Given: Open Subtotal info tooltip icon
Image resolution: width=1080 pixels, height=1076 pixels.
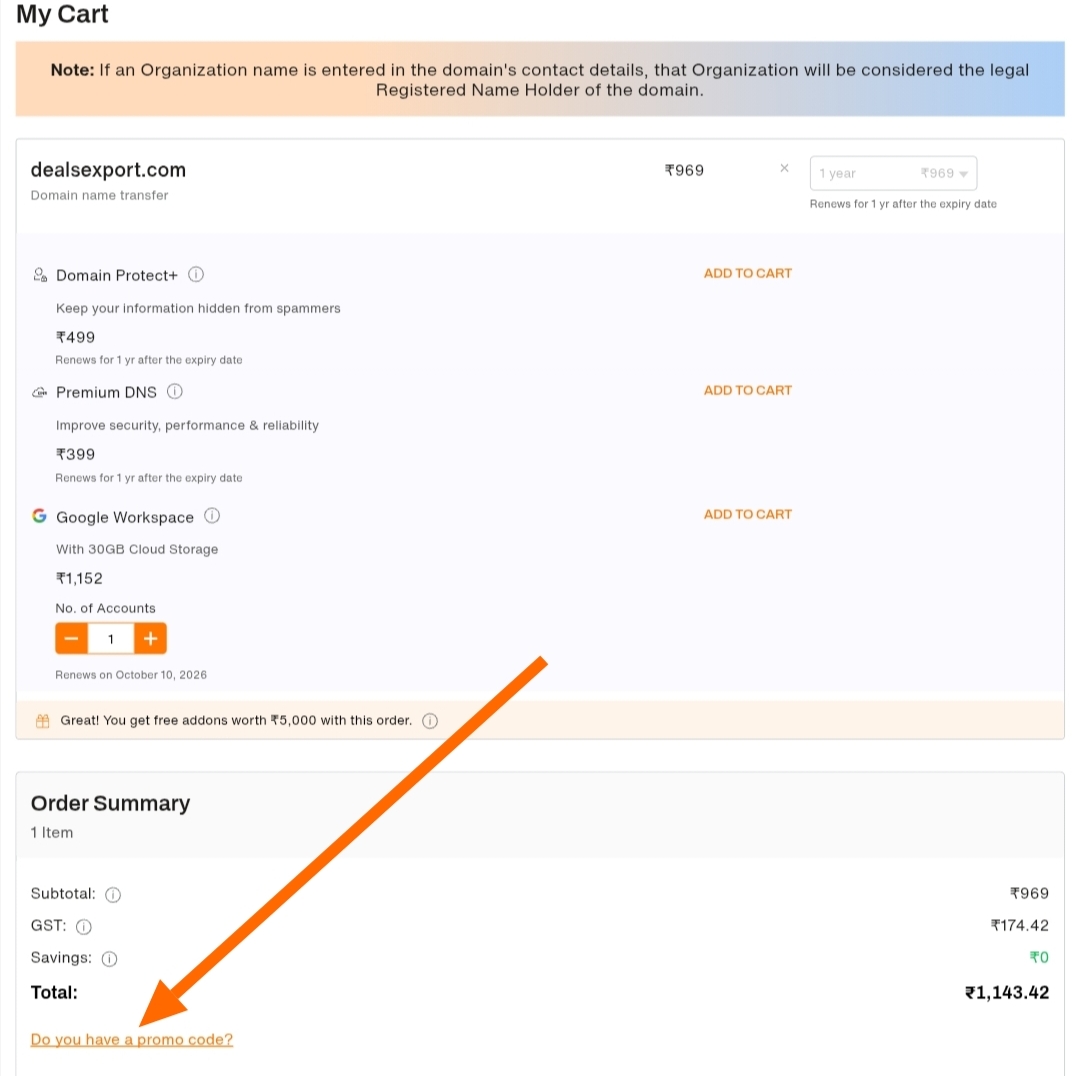Looking at the screenshot, I should click(x=113, y=894).
